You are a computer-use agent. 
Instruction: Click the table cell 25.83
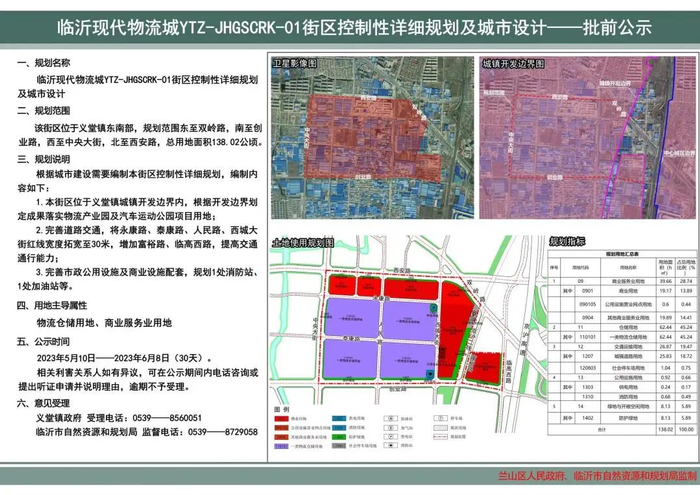point(666,356)
